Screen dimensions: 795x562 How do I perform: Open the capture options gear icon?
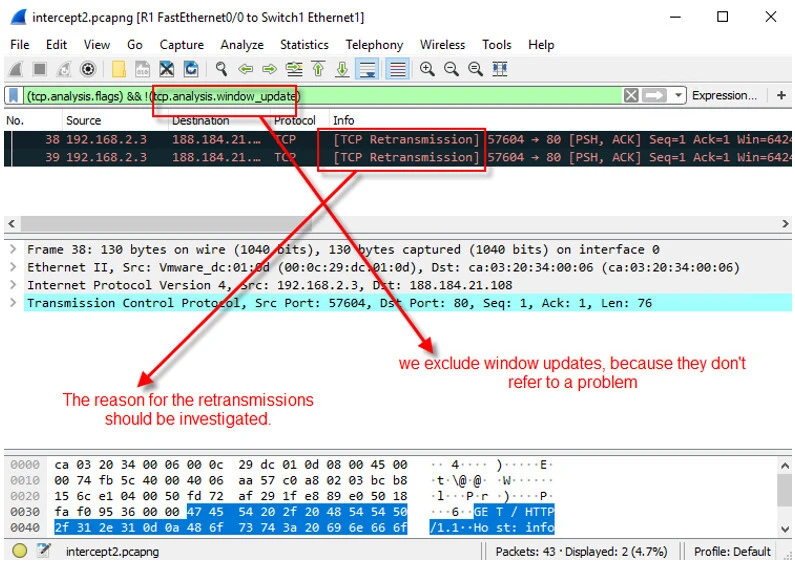(88, 69)
